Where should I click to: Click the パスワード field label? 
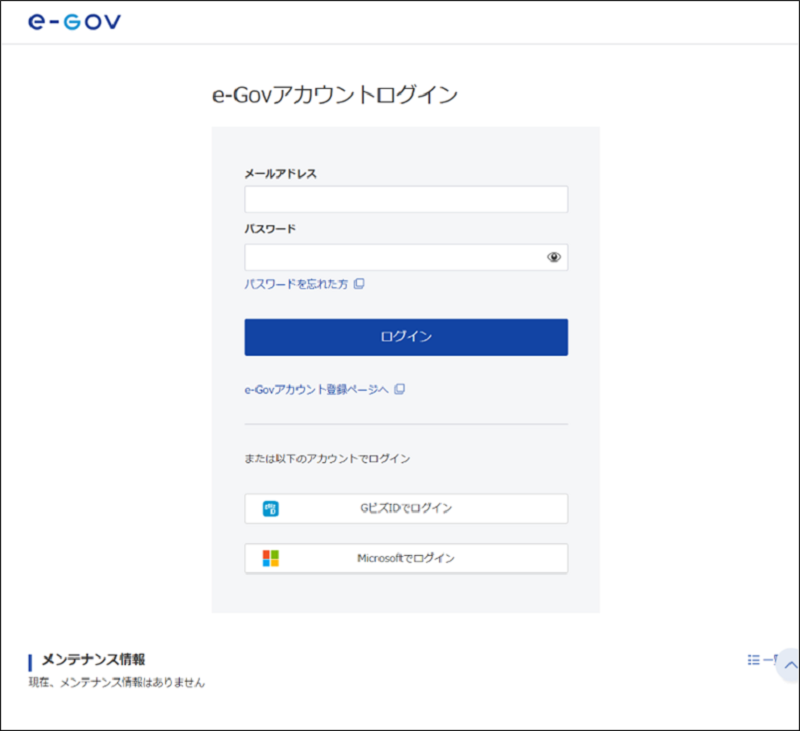tap(270, 229)
